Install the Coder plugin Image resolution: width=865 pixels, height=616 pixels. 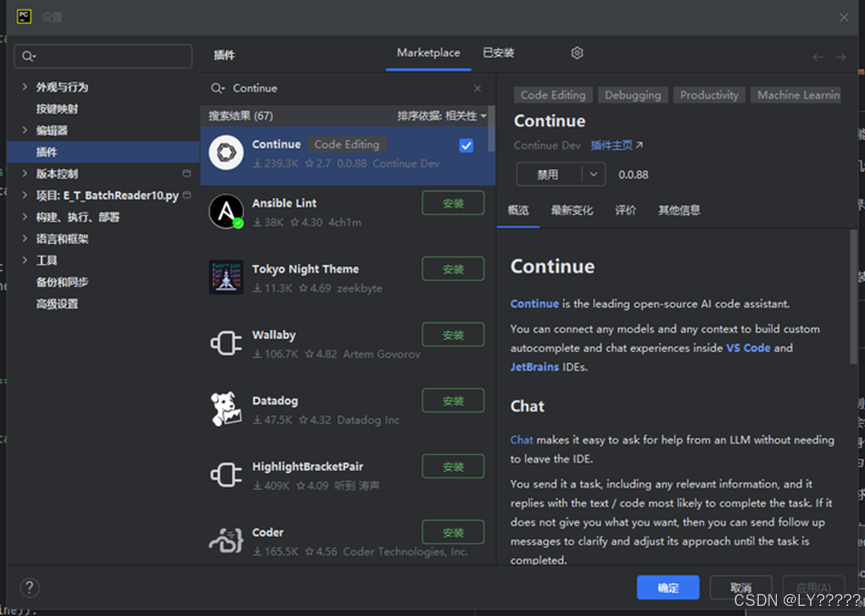[453, 532]
